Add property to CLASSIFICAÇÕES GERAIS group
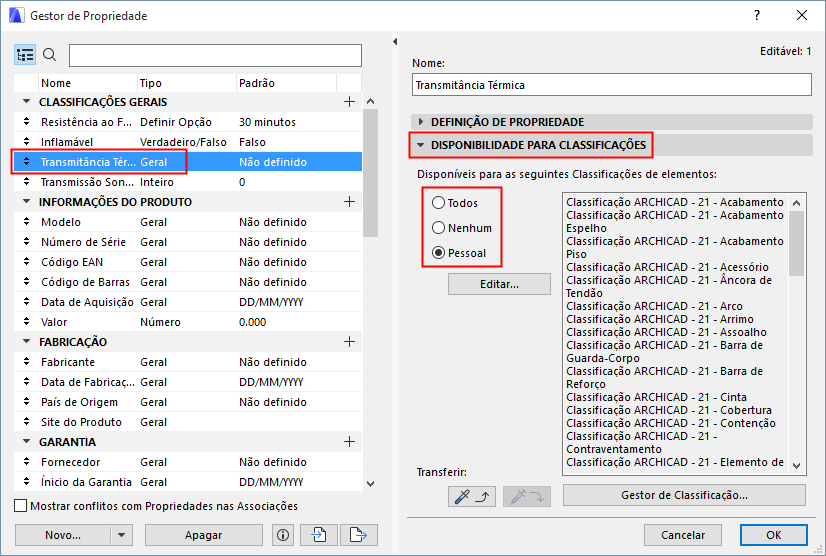The image size is (826, 556). [x=349, y=102]
